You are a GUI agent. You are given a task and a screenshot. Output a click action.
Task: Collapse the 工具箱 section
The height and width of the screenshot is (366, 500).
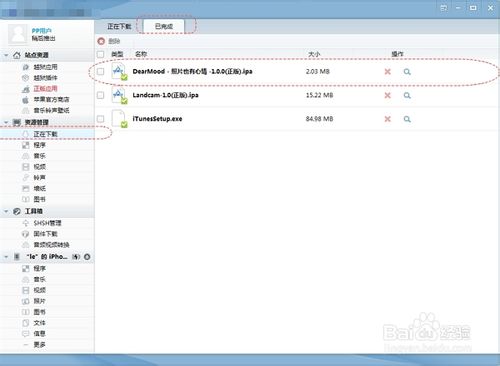[x=6, y=211]
